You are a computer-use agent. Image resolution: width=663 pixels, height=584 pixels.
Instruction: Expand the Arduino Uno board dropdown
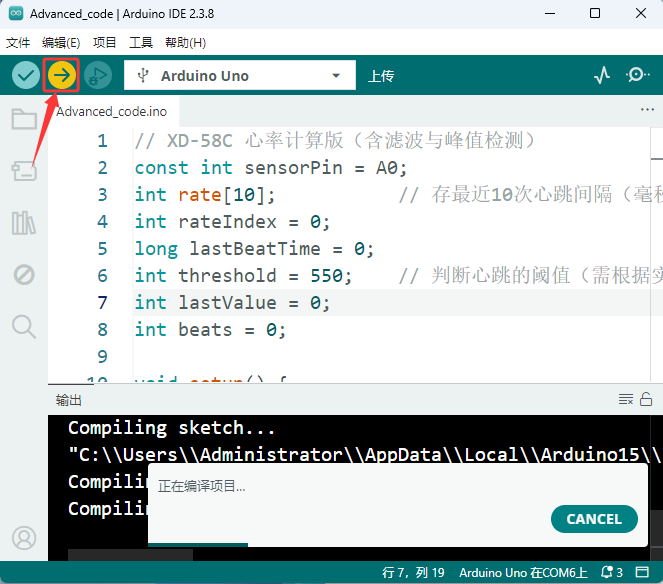[240, 75]
